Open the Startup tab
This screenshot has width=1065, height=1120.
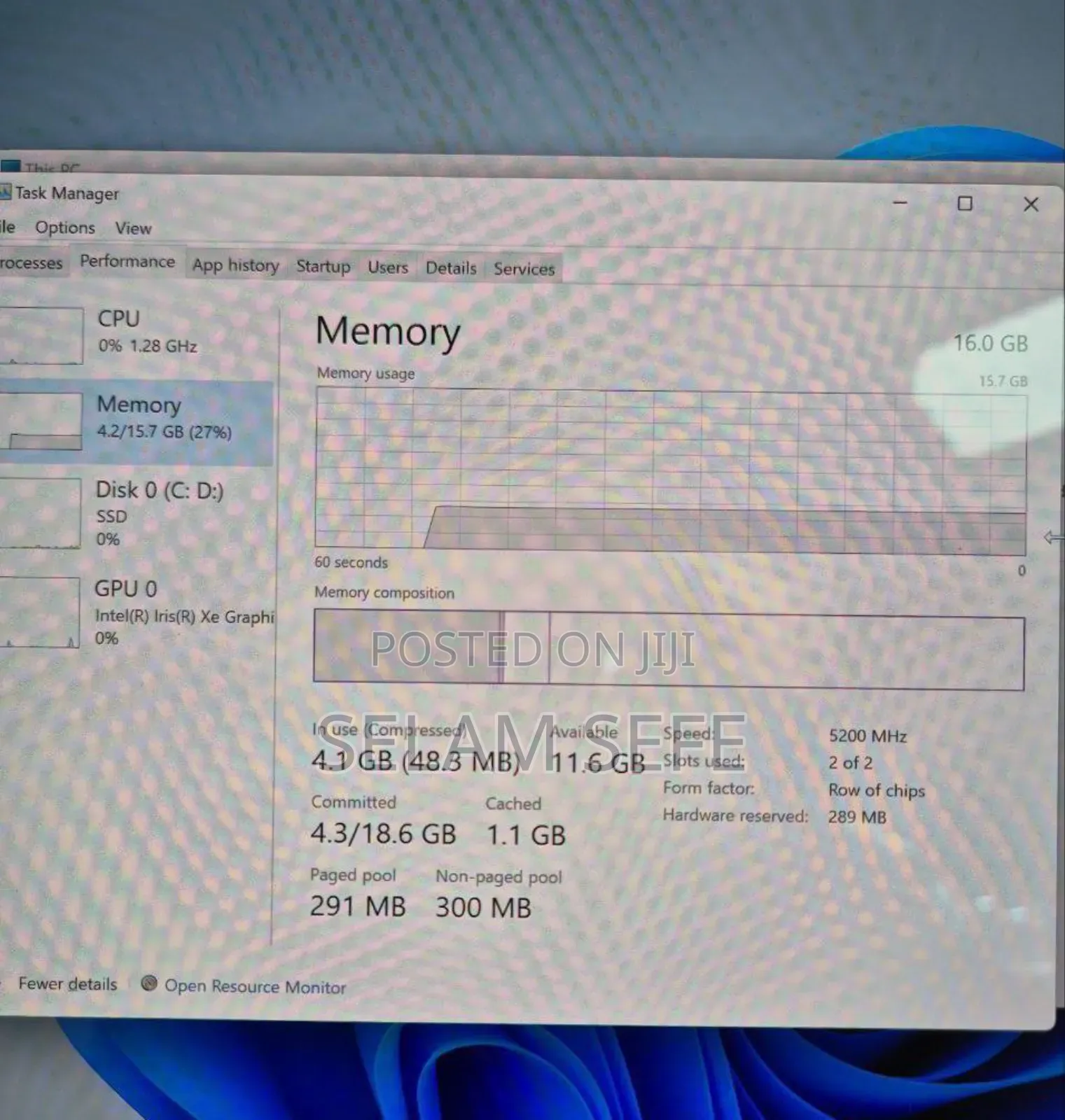(323, 267)
